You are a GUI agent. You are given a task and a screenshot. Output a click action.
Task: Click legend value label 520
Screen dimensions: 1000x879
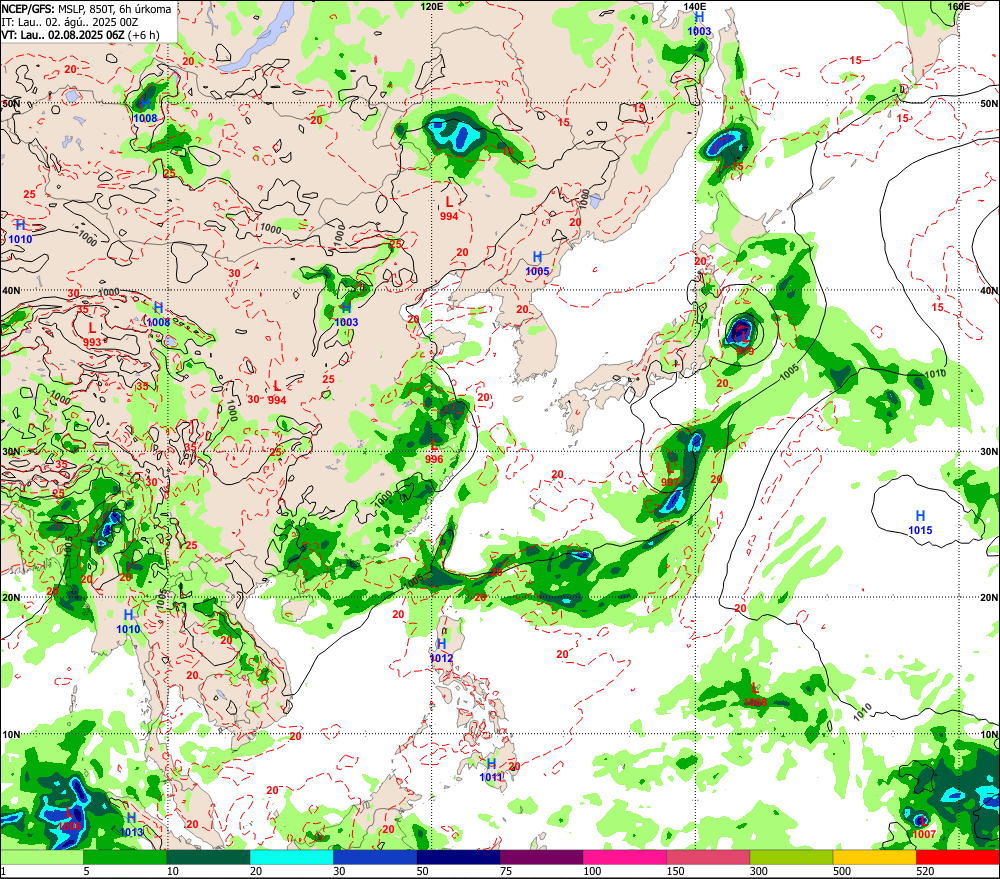[x=925, y=871]
